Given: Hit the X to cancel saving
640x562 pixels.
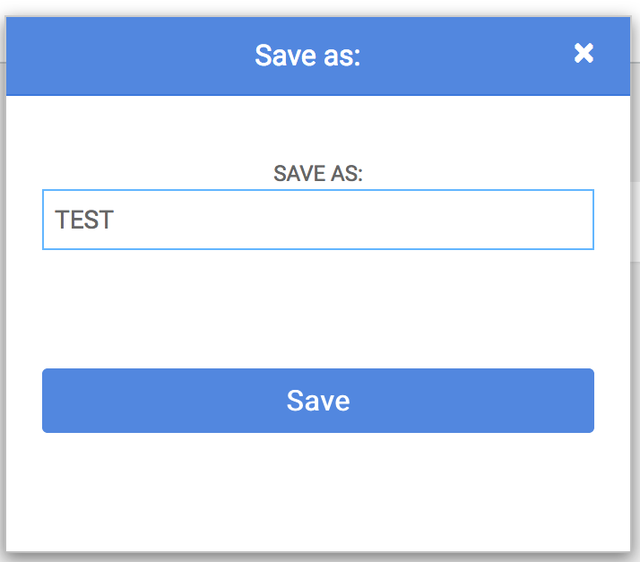Looking at the screenshot, I should click(584, 54).
